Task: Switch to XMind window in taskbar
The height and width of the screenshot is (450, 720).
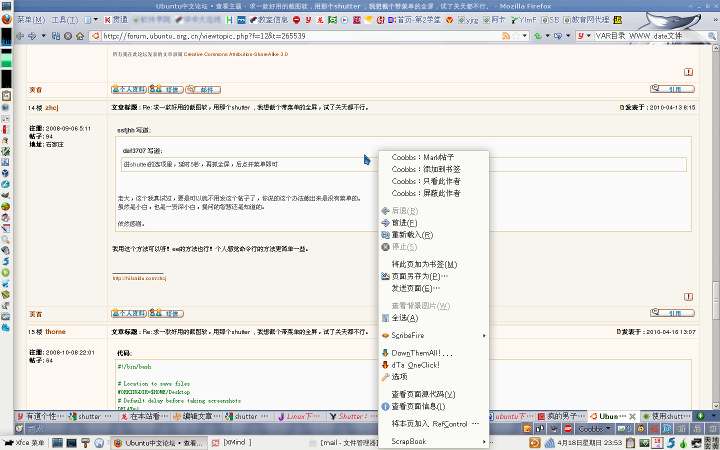Action: point(233,443)
